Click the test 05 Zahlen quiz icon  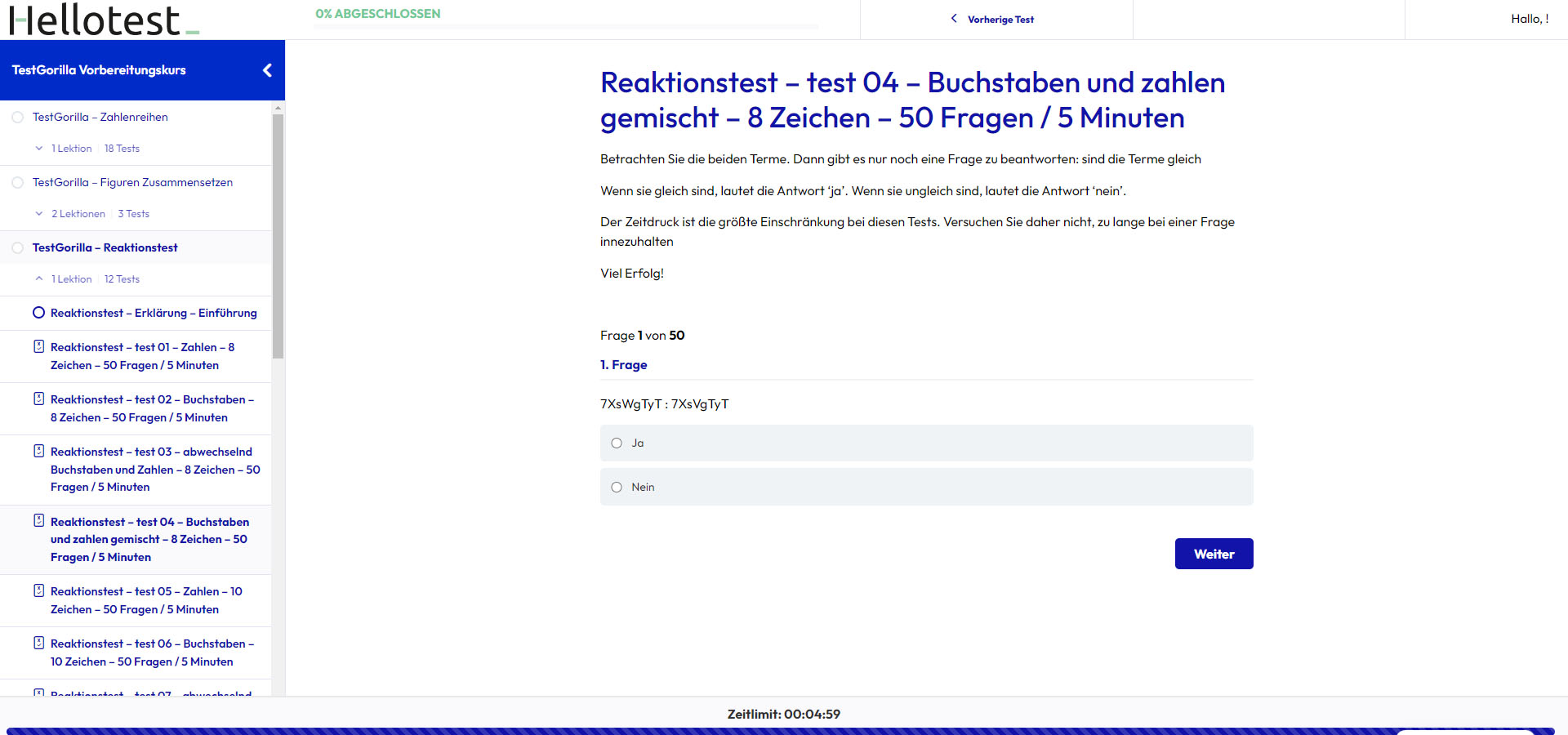[x=38, y=590]
